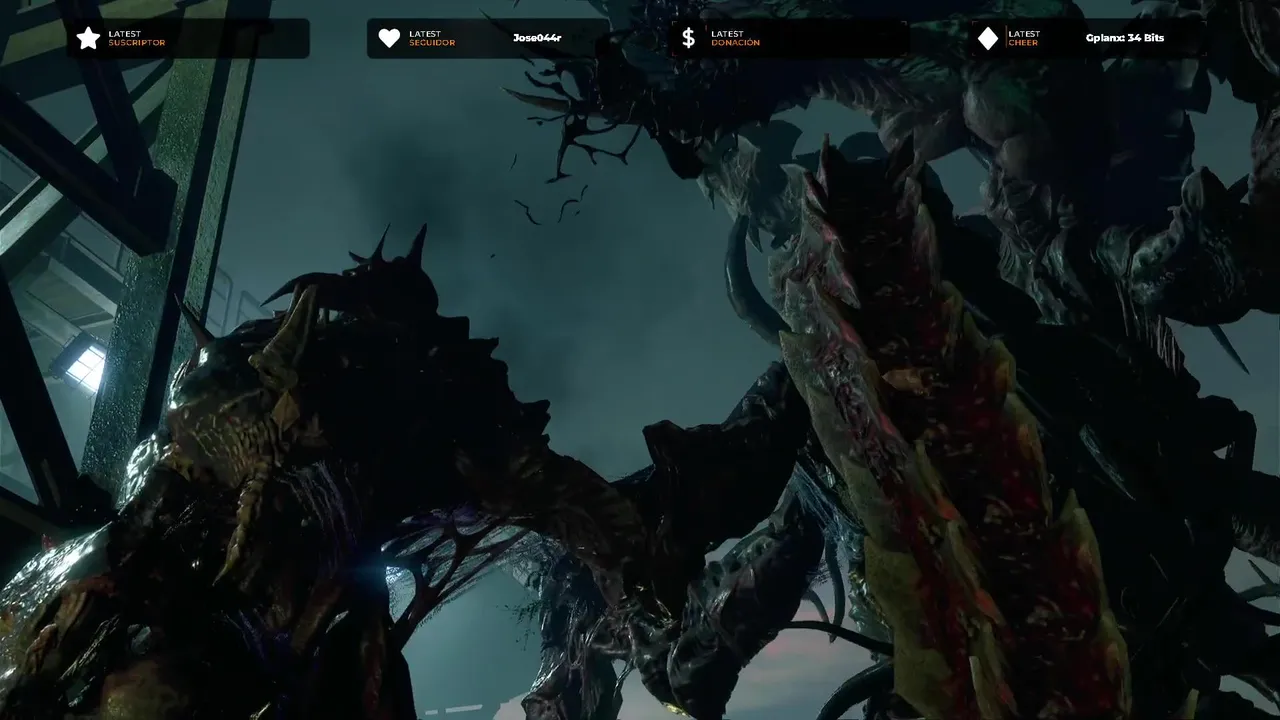Click the star icon for latest suscriptor
Image resolution: width=1280 pixels, height=720 pixels.
pos(89,38)
